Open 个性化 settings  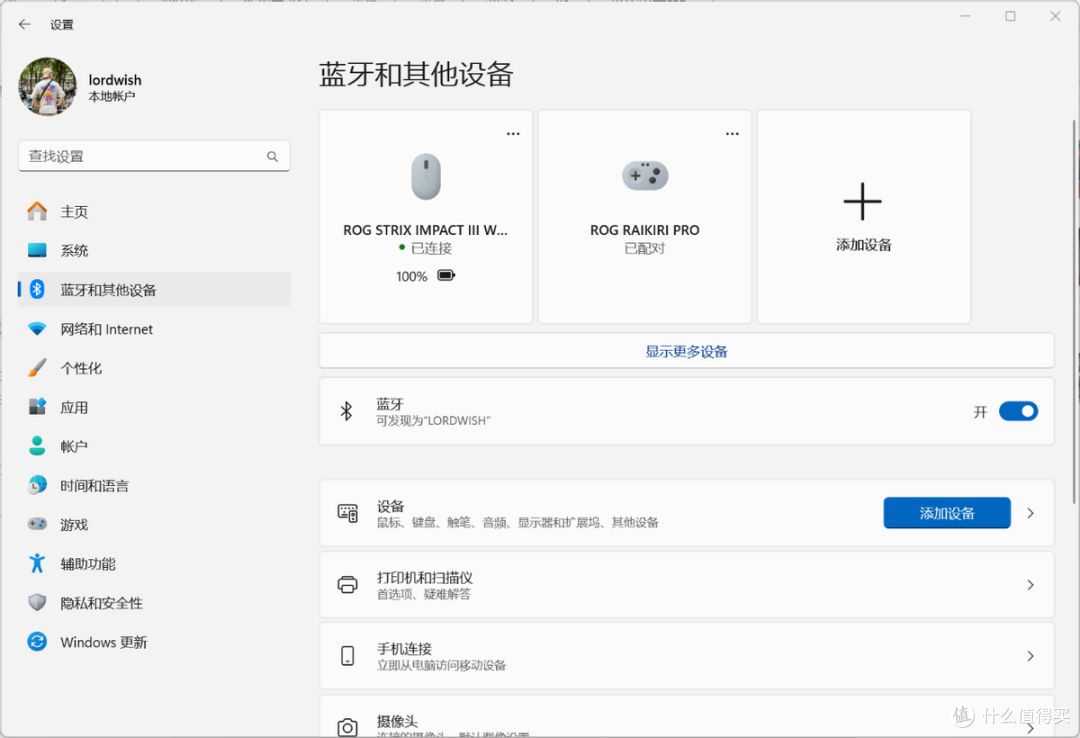tap(154, 368)
